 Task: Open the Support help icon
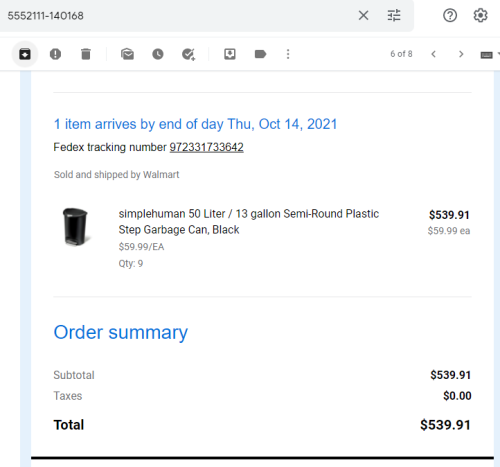tap(450, 15)
